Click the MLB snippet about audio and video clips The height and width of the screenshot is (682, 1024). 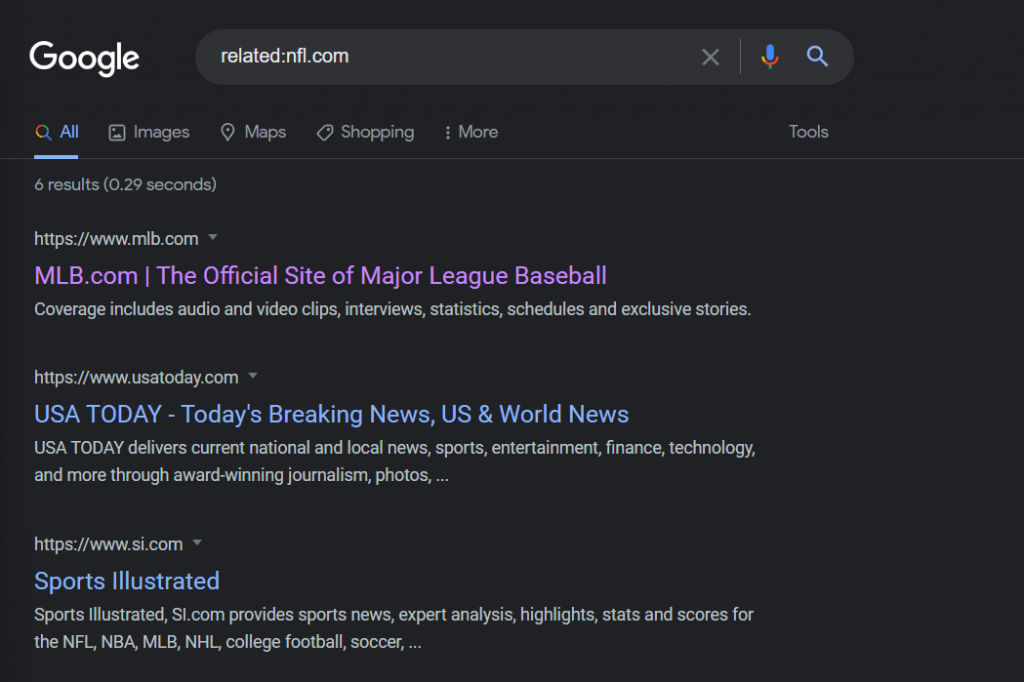coord(392,309)
